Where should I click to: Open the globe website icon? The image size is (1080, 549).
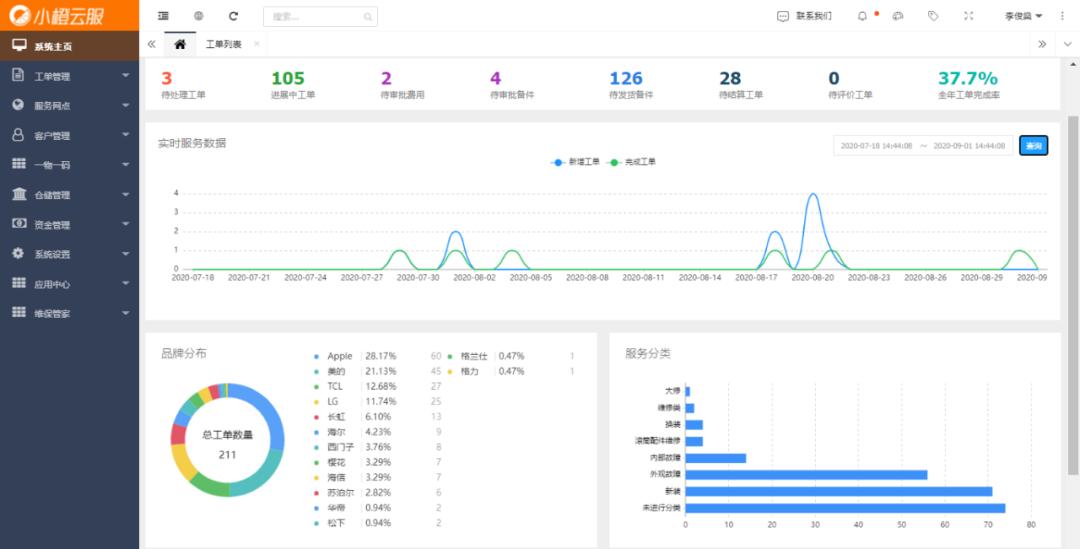point(198,16)
